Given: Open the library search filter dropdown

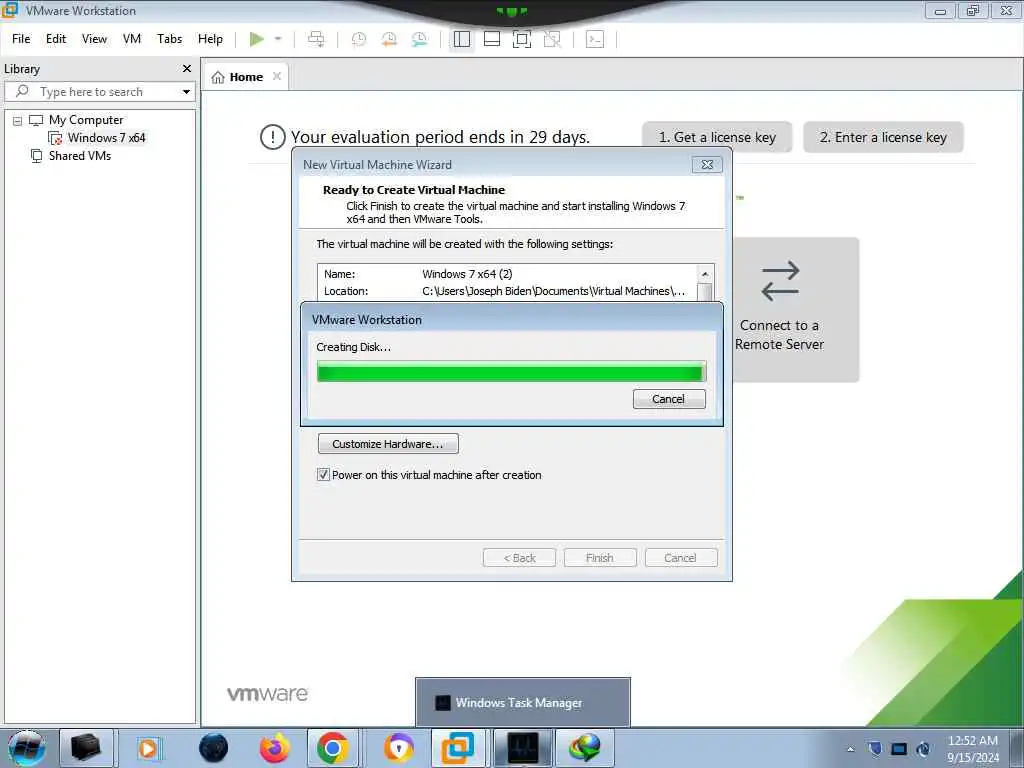Looking at the screenshot, I should (x=187, y=92).
